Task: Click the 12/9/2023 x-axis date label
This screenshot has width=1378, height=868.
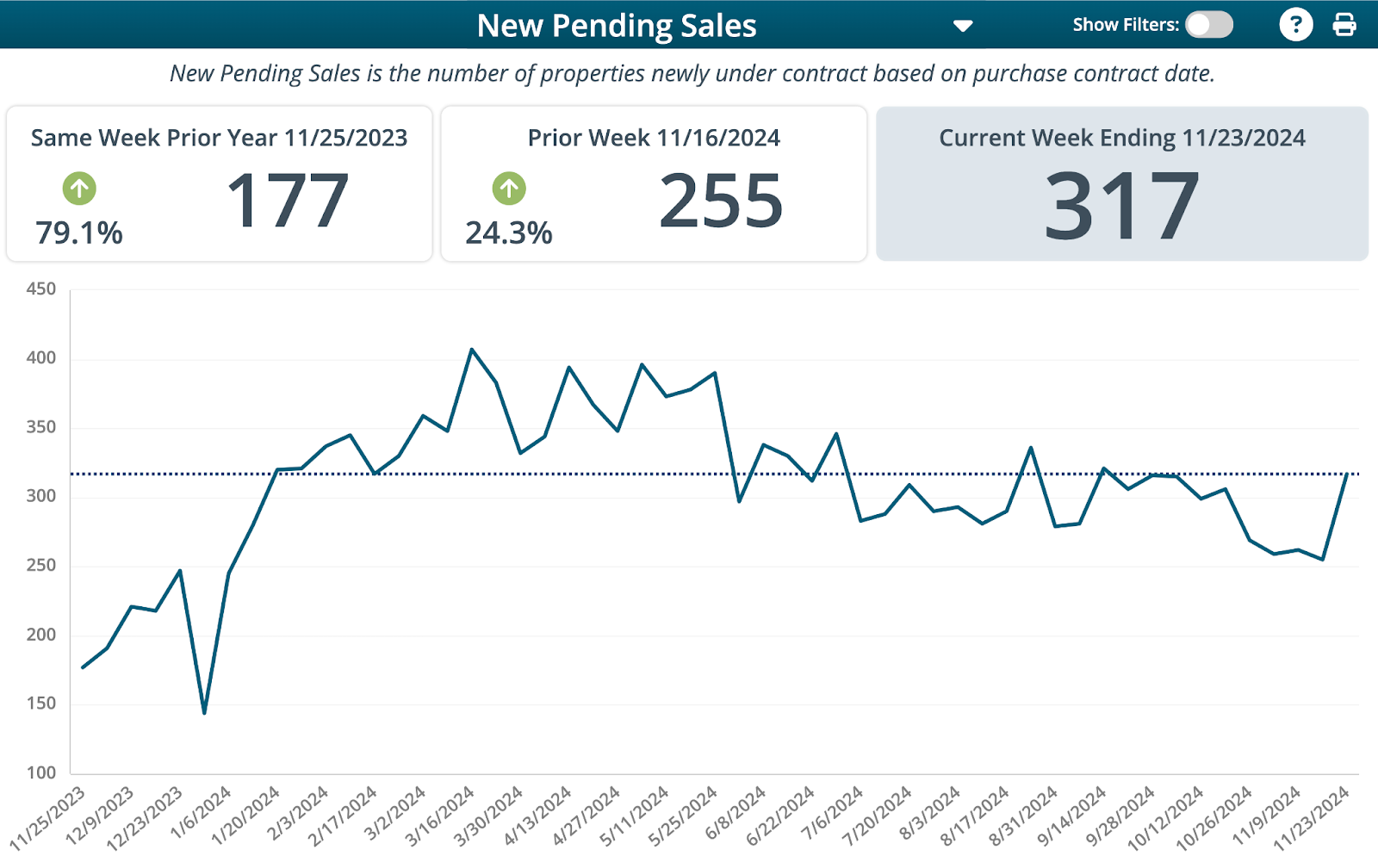Action: (x=101, y=815)
